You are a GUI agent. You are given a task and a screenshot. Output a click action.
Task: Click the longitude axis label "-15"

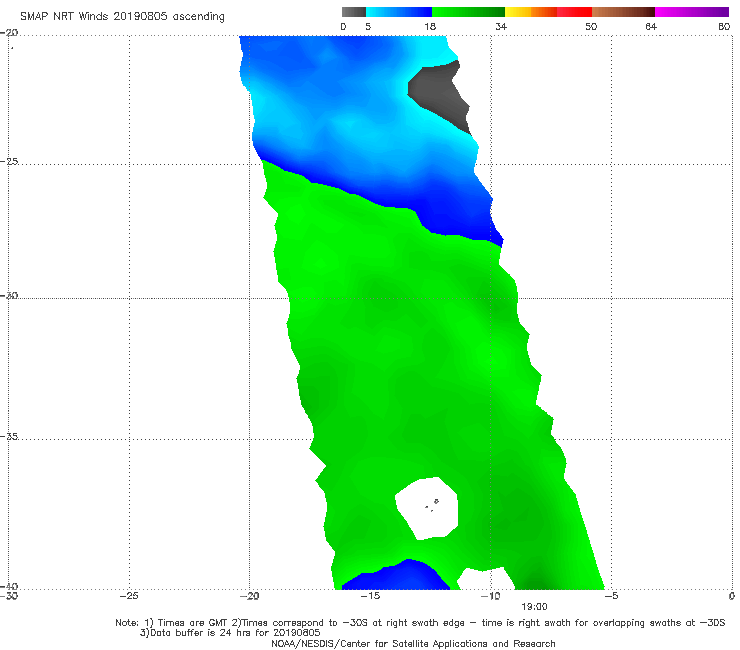[370, 596]
